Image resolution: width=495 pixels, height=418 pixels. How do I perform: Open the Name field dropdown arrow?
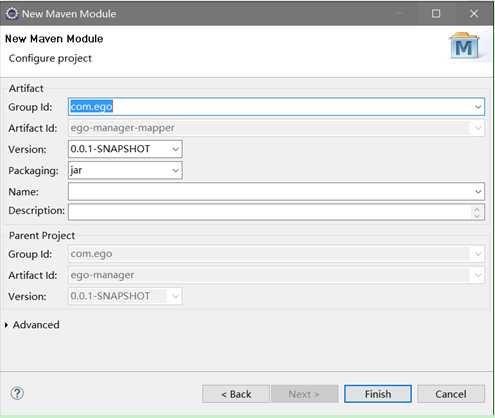[x=478, y=192]
